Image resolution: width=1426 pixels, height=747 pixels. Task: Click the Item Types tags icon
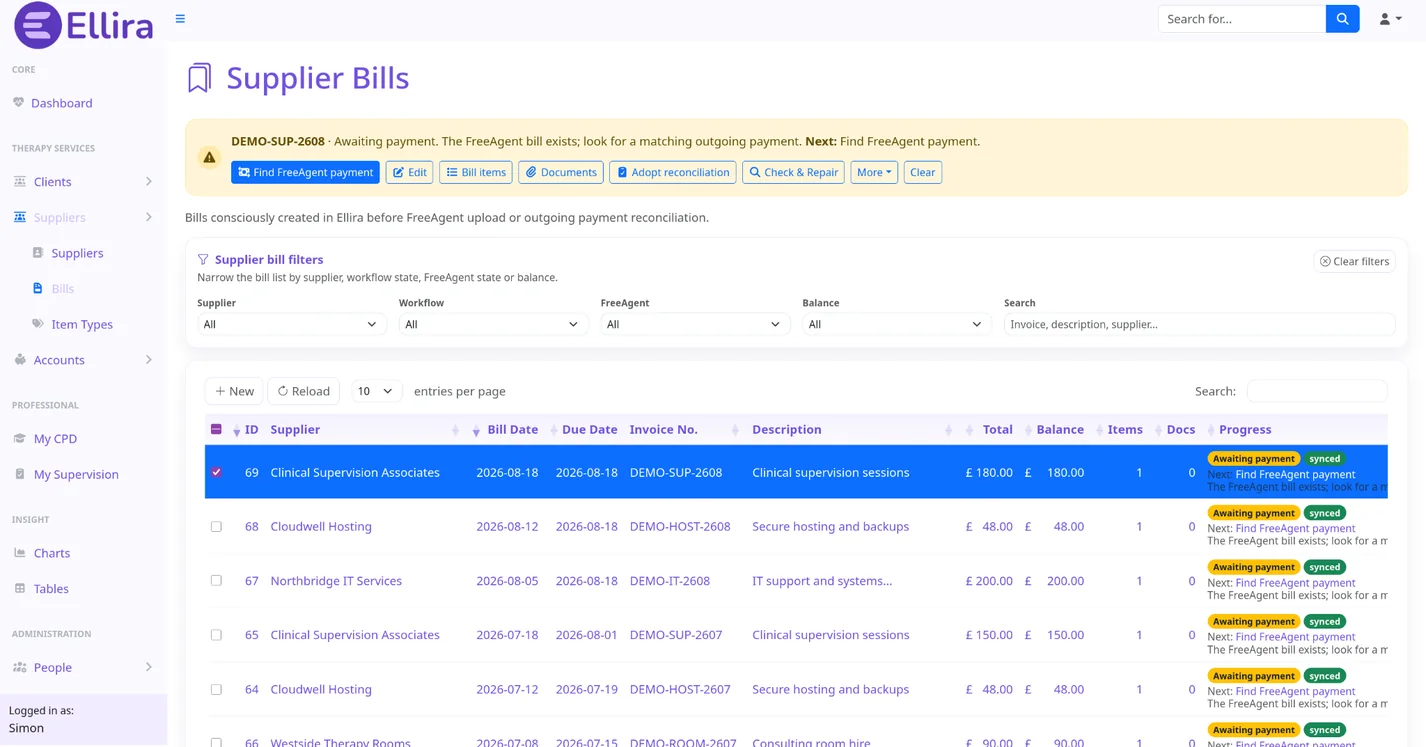pos(38,324)
